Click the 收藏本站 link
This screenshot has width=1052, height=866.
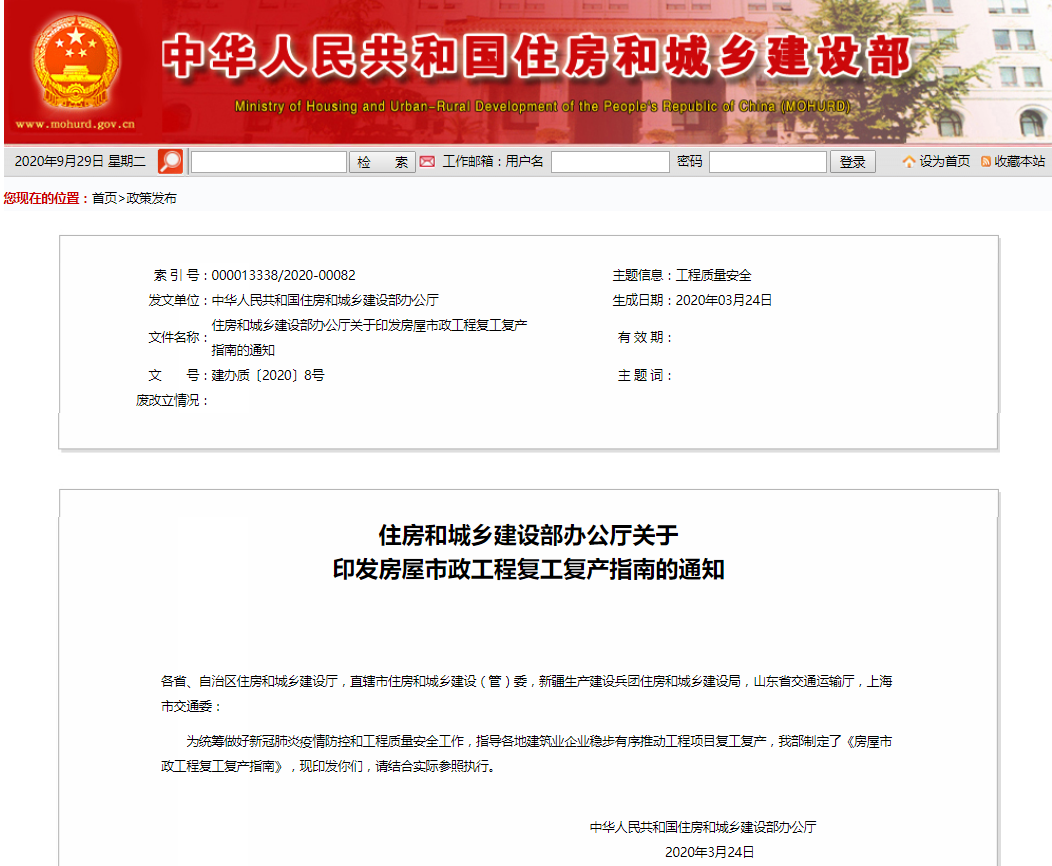(x=1019, y=161)
